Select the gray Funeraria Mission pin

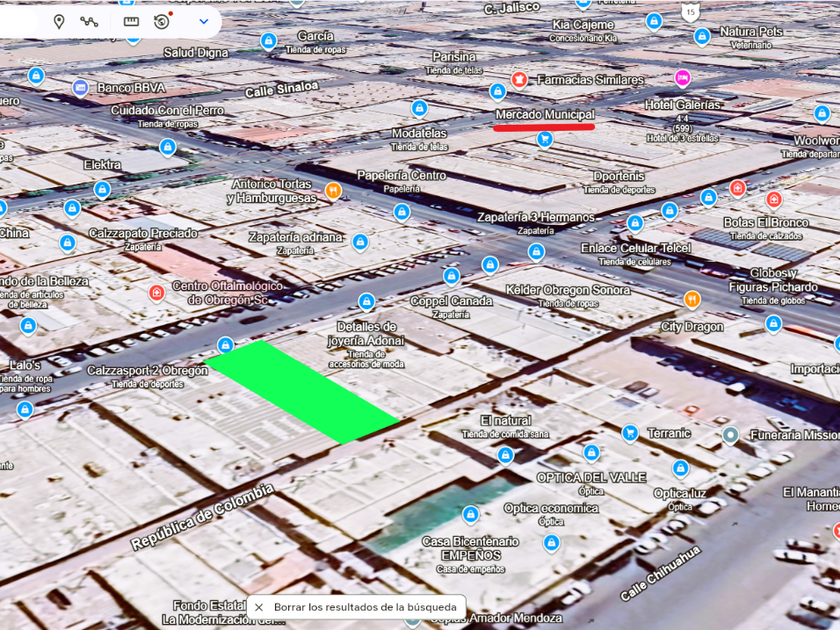[x=731, y=434]
